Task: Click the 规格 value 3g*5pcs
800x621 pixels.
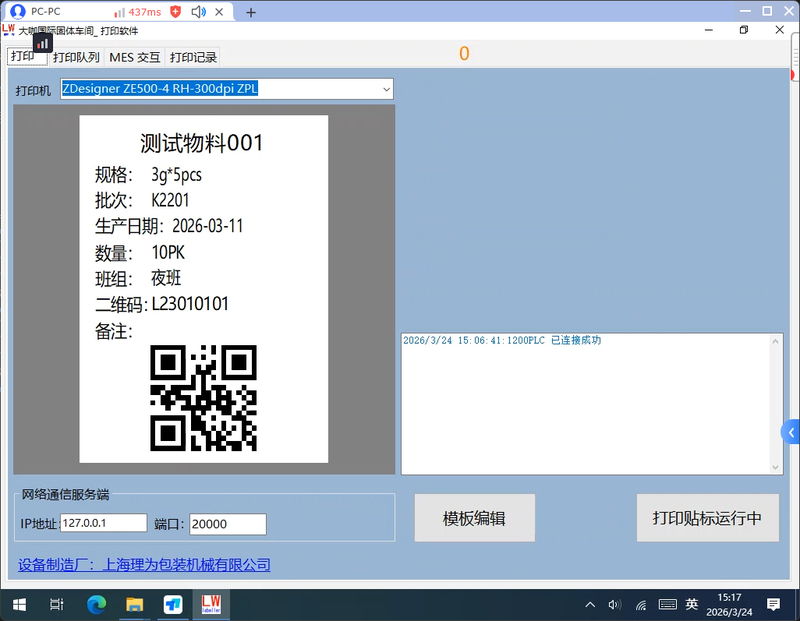Action: click(177, 175)
